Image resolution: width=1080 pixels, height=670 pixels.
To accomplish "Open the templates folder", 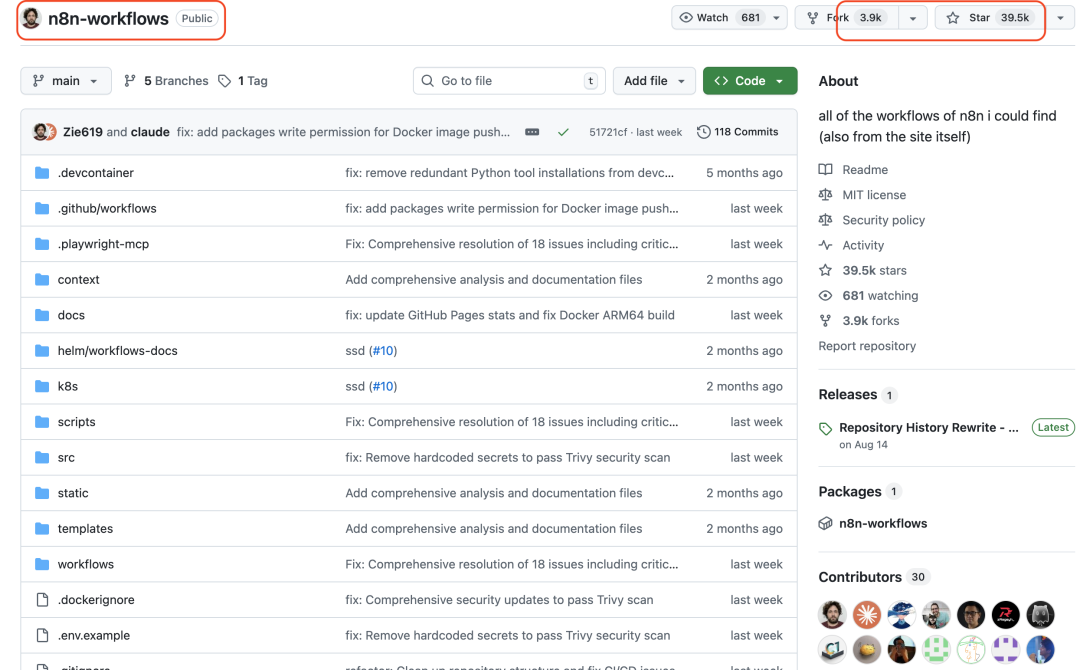I will click(85, 528).
